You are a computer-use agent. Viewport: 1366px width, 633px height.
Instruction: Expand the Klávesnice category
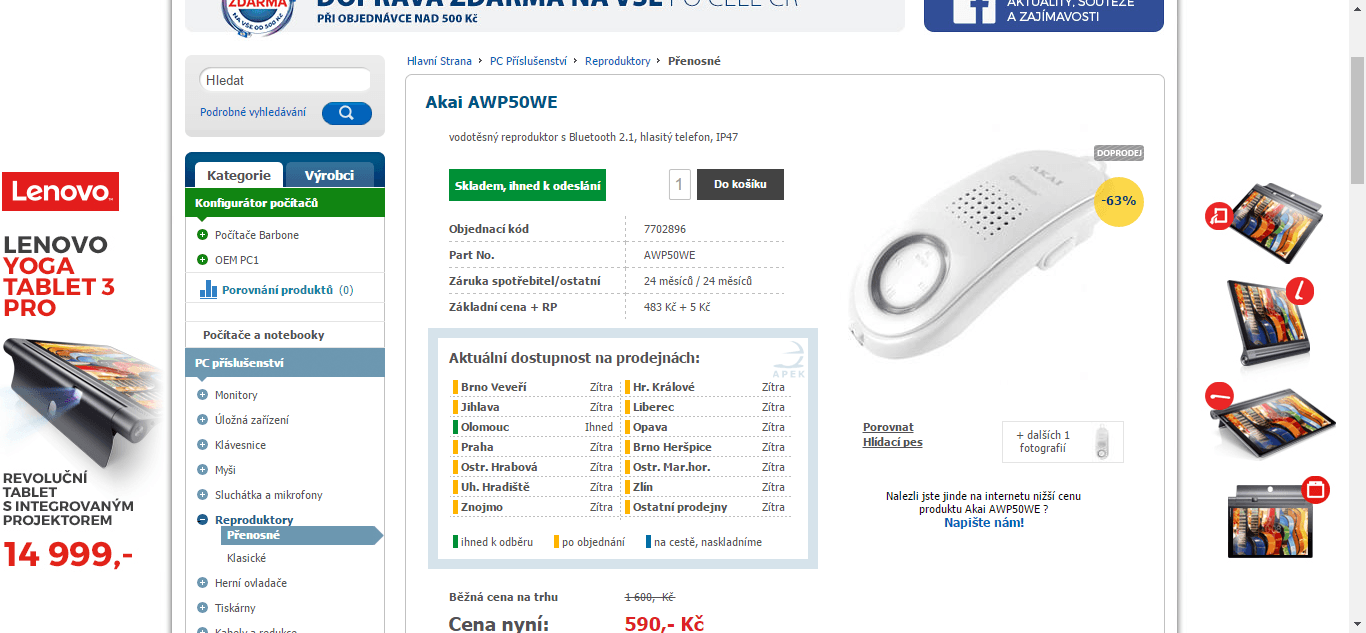[x=203, y=445]
